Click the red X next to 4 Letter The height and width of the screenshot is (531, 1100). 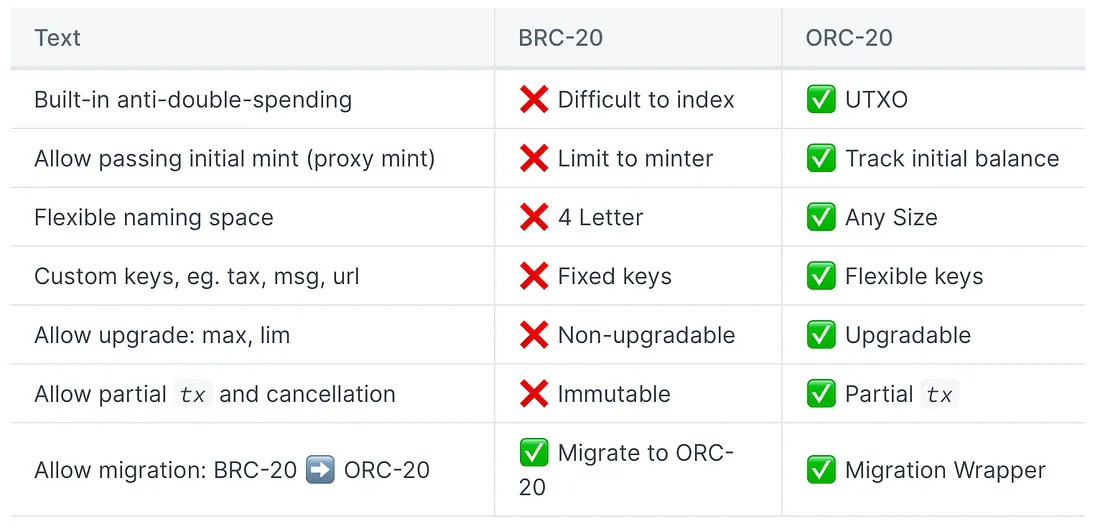[x=533, y=217]
